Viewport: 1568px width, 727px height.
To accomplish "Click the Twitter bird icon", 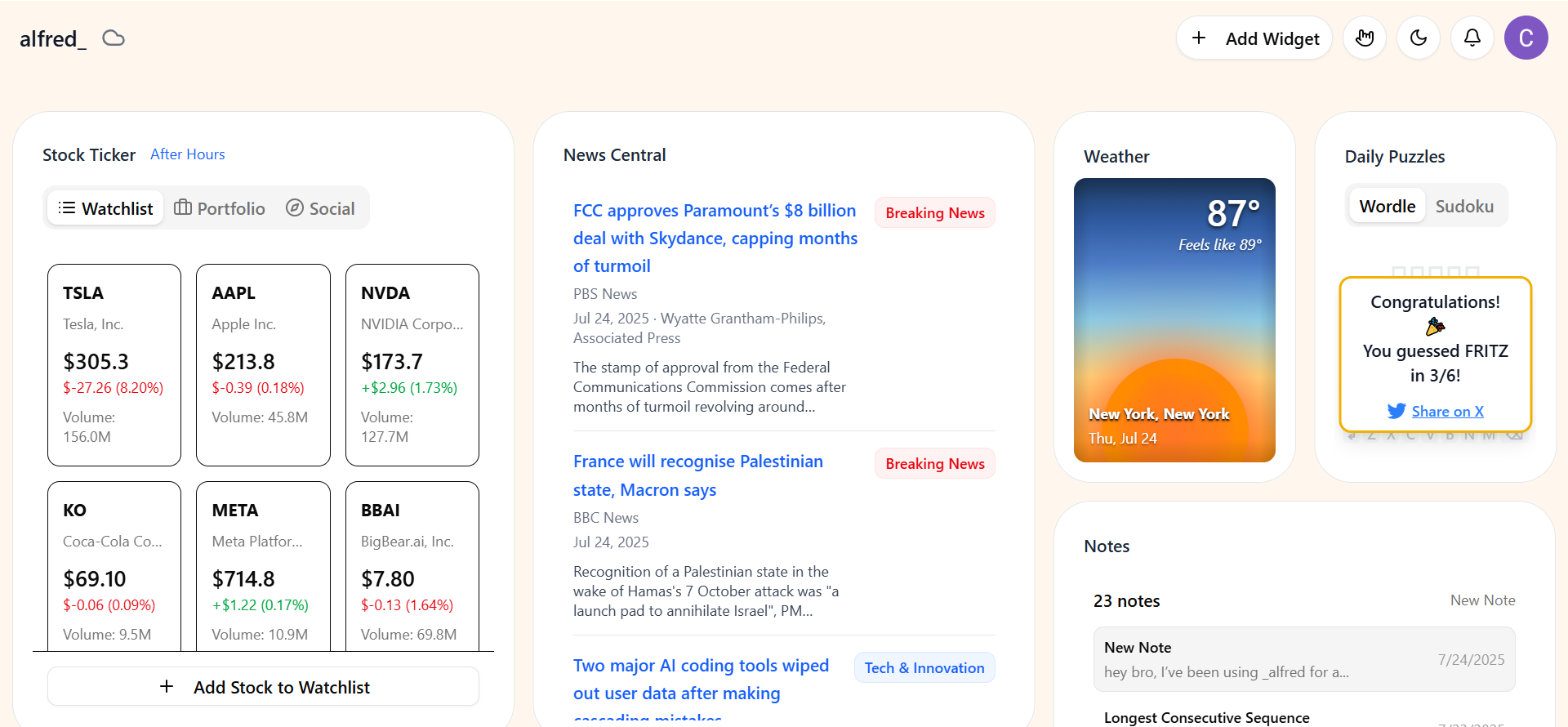I will (x=1396, y=411).
